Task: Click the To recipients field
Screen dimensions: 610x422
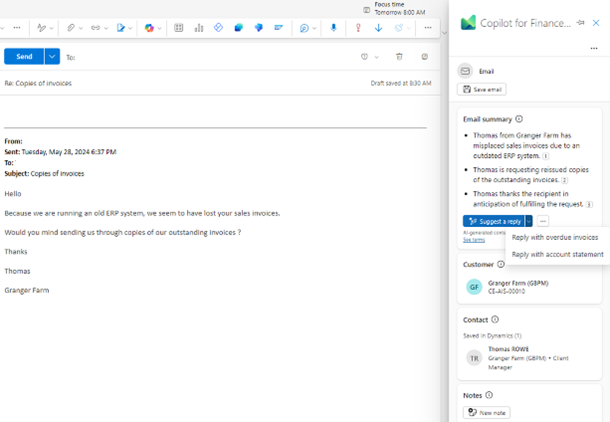Action: tap(200, 57)
